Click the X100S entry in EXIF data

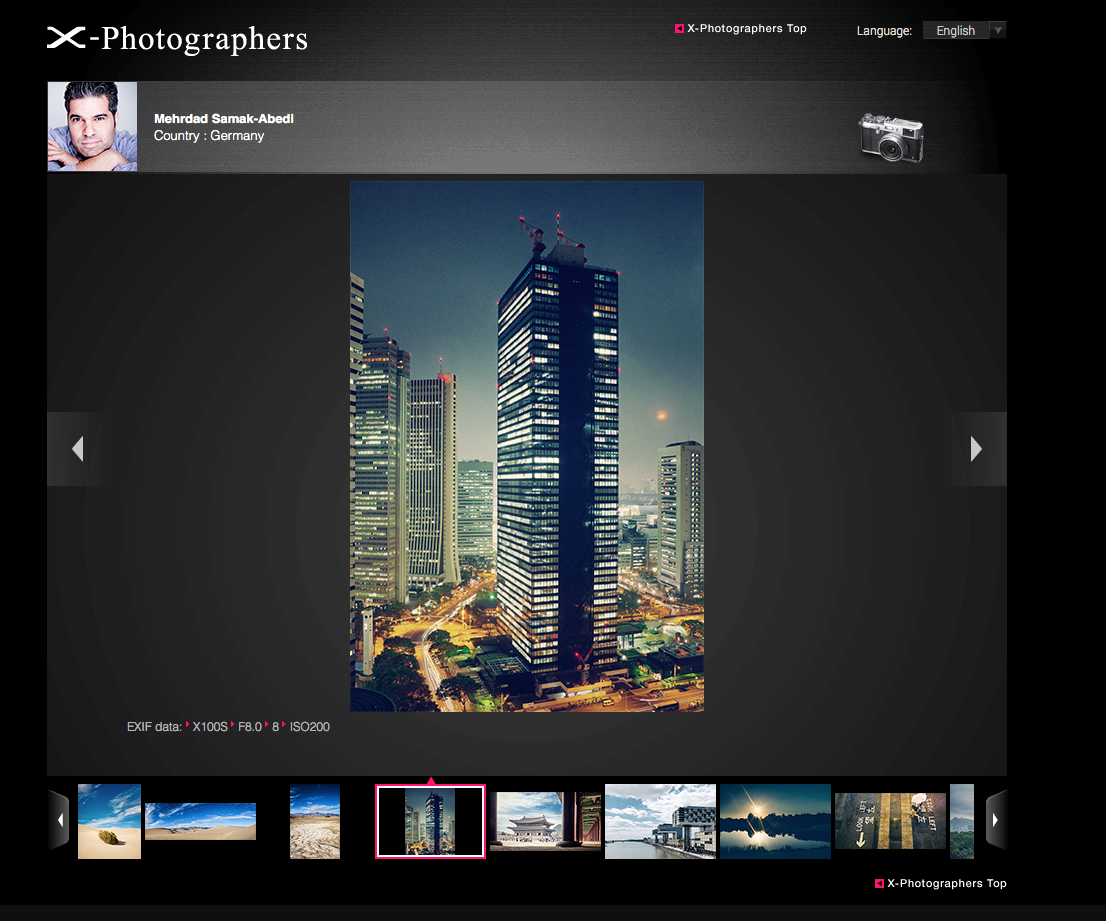pos(209,727)
